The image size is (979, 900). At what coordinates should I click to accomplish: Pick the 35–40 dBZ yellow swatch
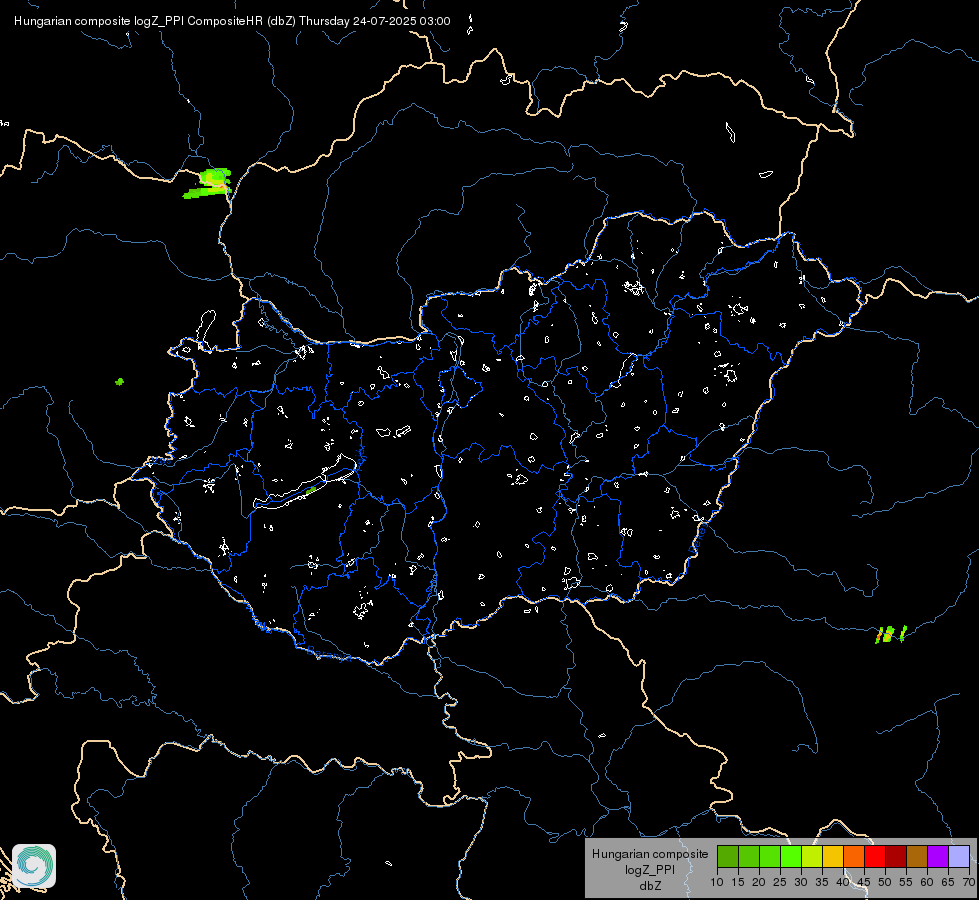834,856
